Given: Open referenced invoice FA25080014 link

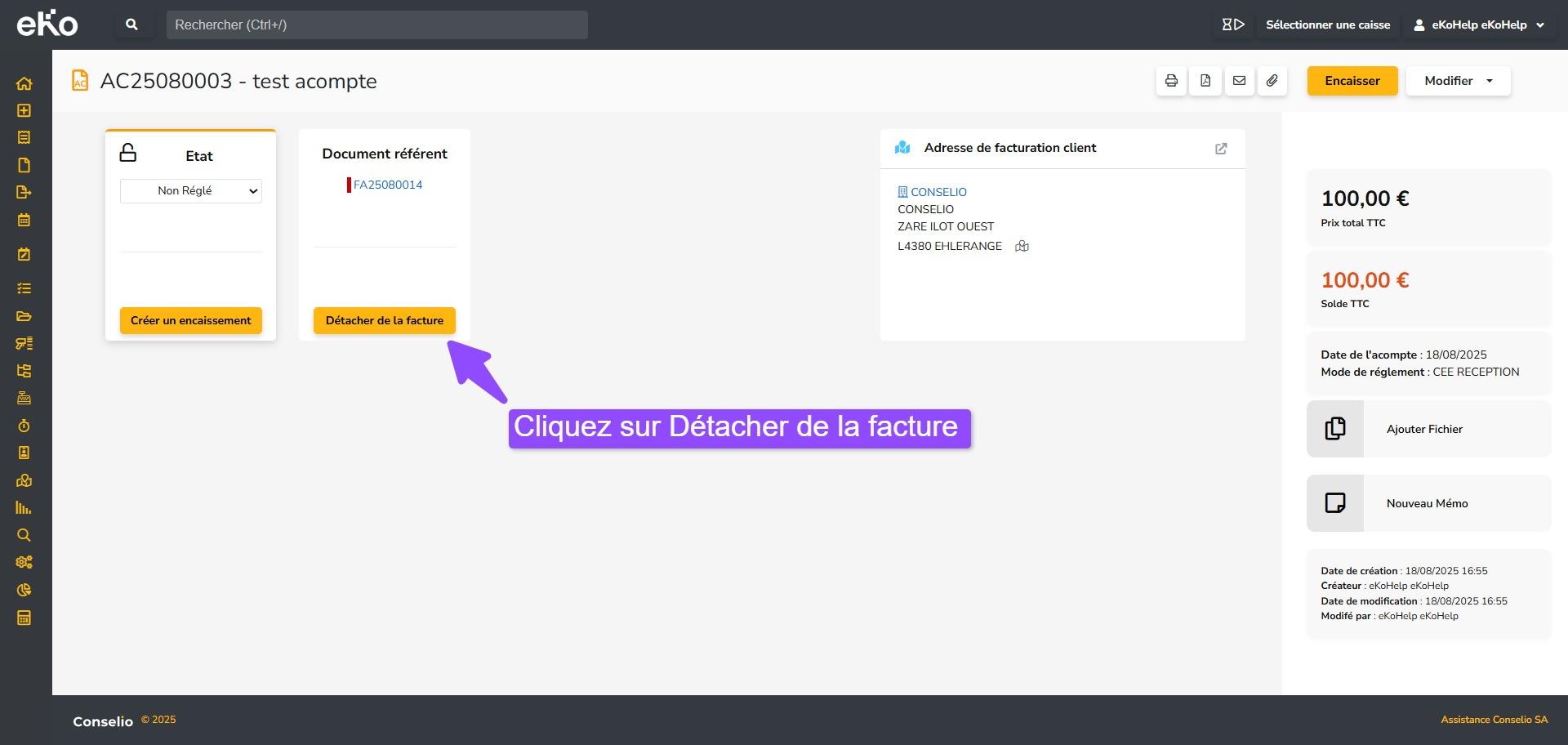Looking at the screenshot, I should point(387,185).
